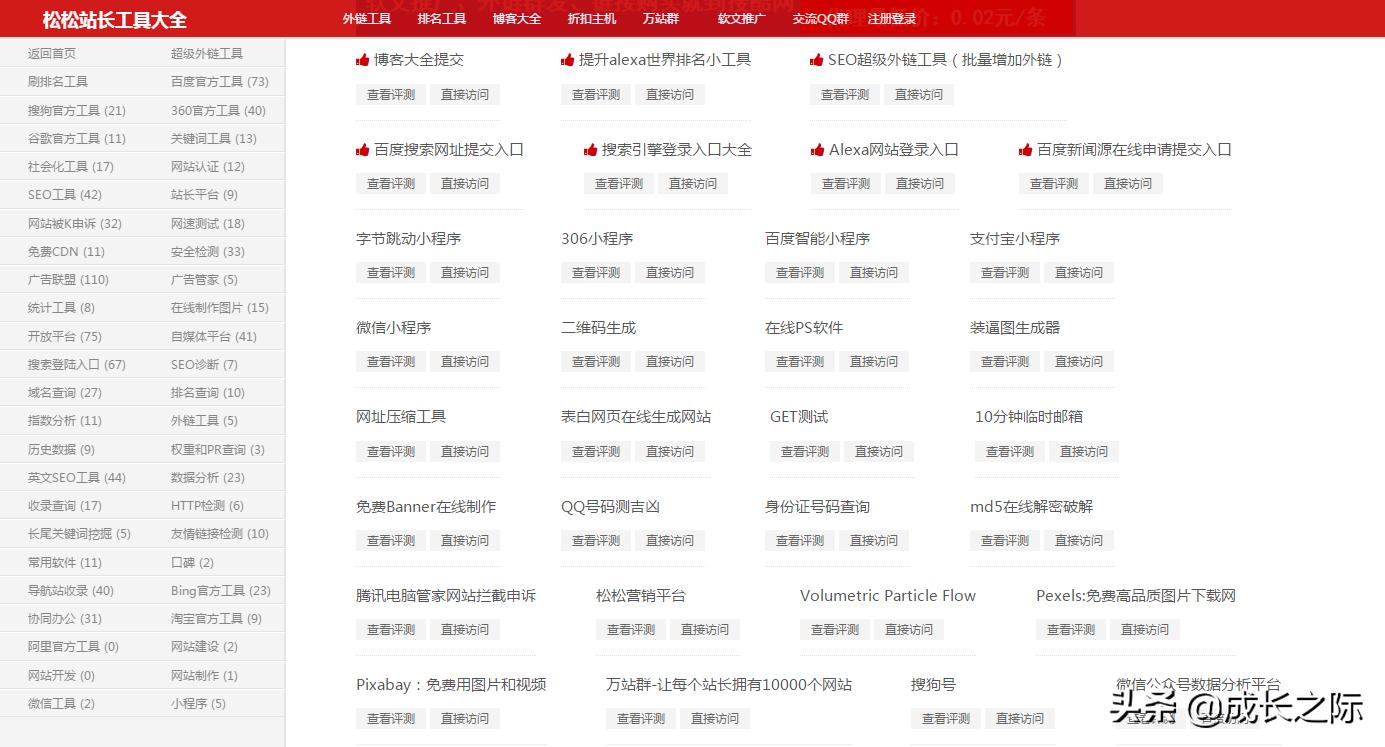Open the 排名工具 navigation menu

(x=441, y=18)
